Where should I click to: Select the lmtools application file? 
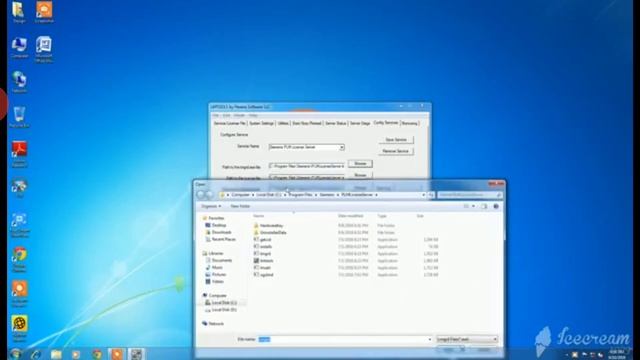(263, 260)
